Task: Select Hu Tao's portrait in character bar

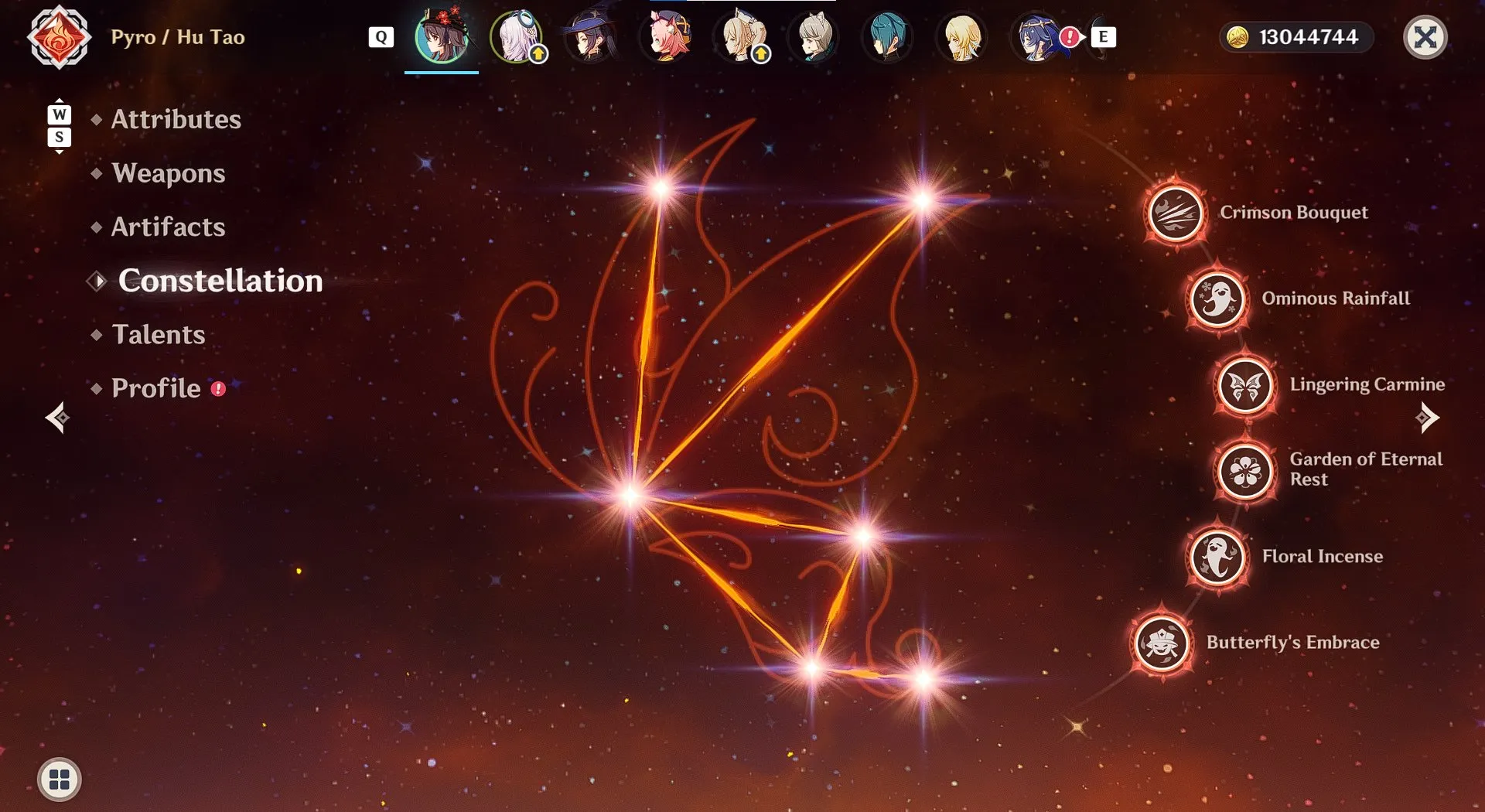Action: (442, 36)
